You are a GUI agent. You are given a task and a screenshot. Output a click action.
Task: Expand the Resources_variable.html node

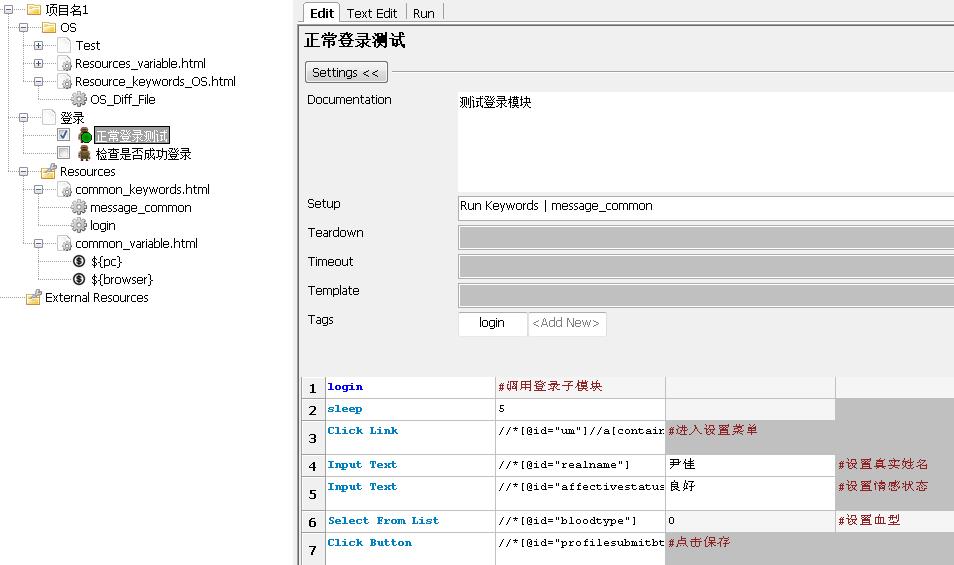[x=38, y=64]
